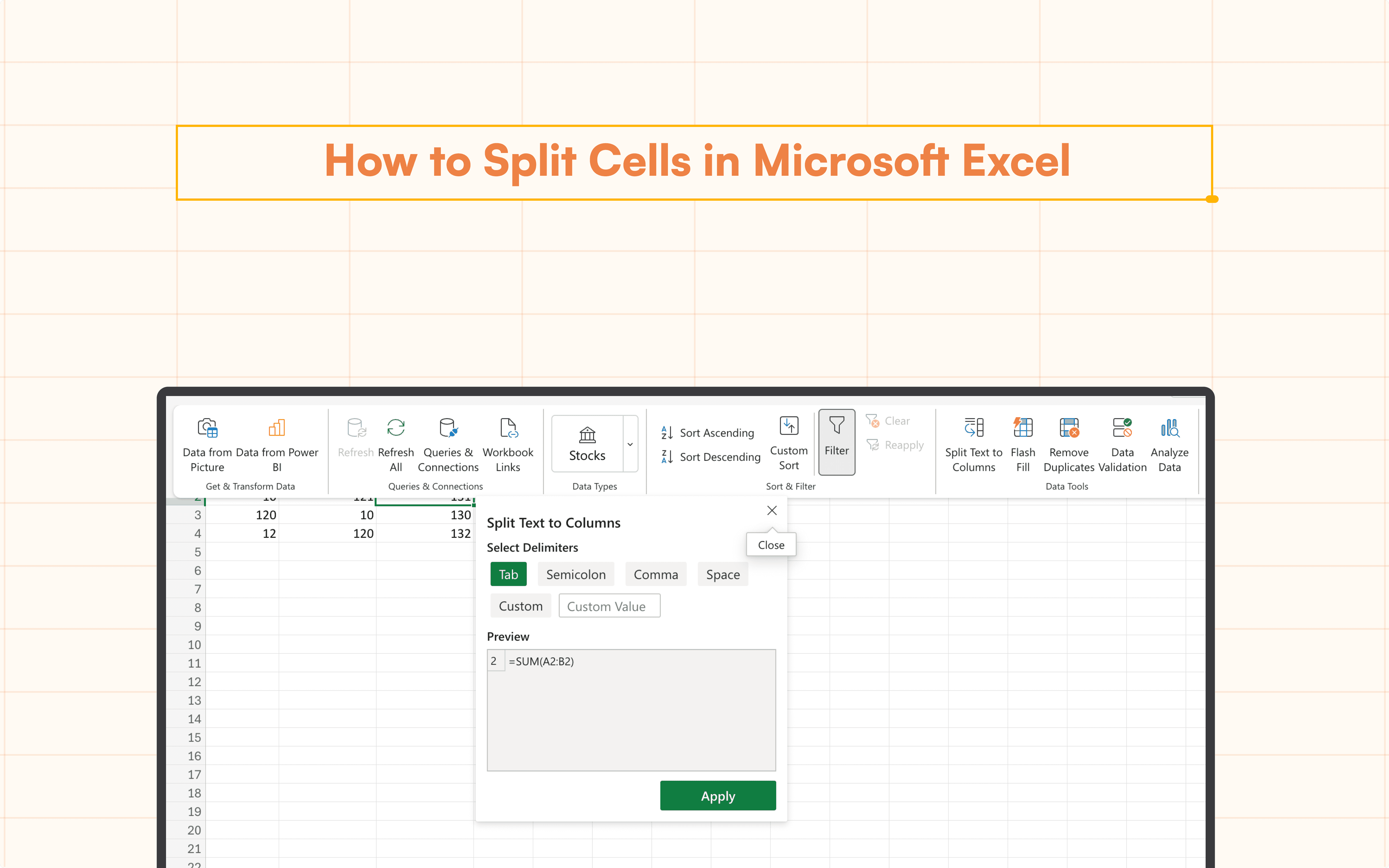Click cell with value 132
The image size is (1389, 868).
[425, 533]
